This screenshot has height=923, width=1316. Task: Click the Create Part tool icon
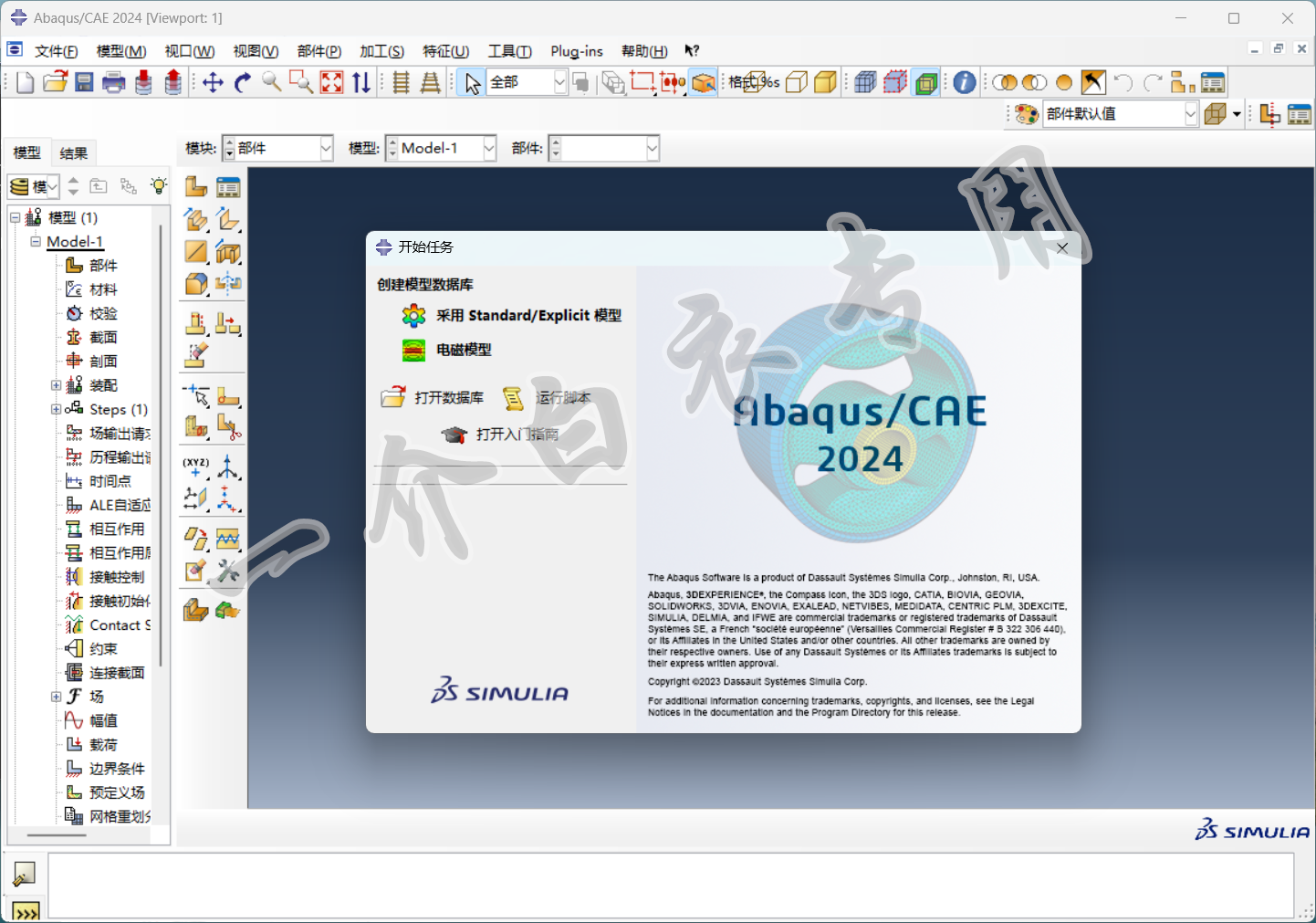point(195,187)
